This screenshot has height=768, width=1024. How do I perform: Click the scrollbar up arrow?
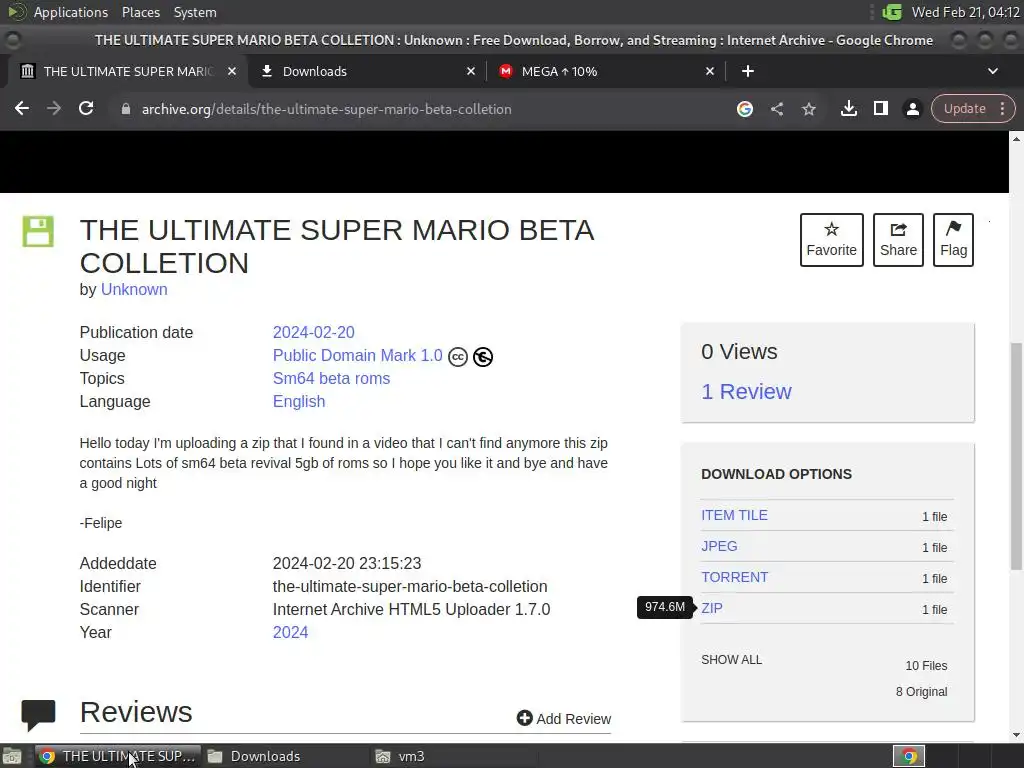[1016, 138]
